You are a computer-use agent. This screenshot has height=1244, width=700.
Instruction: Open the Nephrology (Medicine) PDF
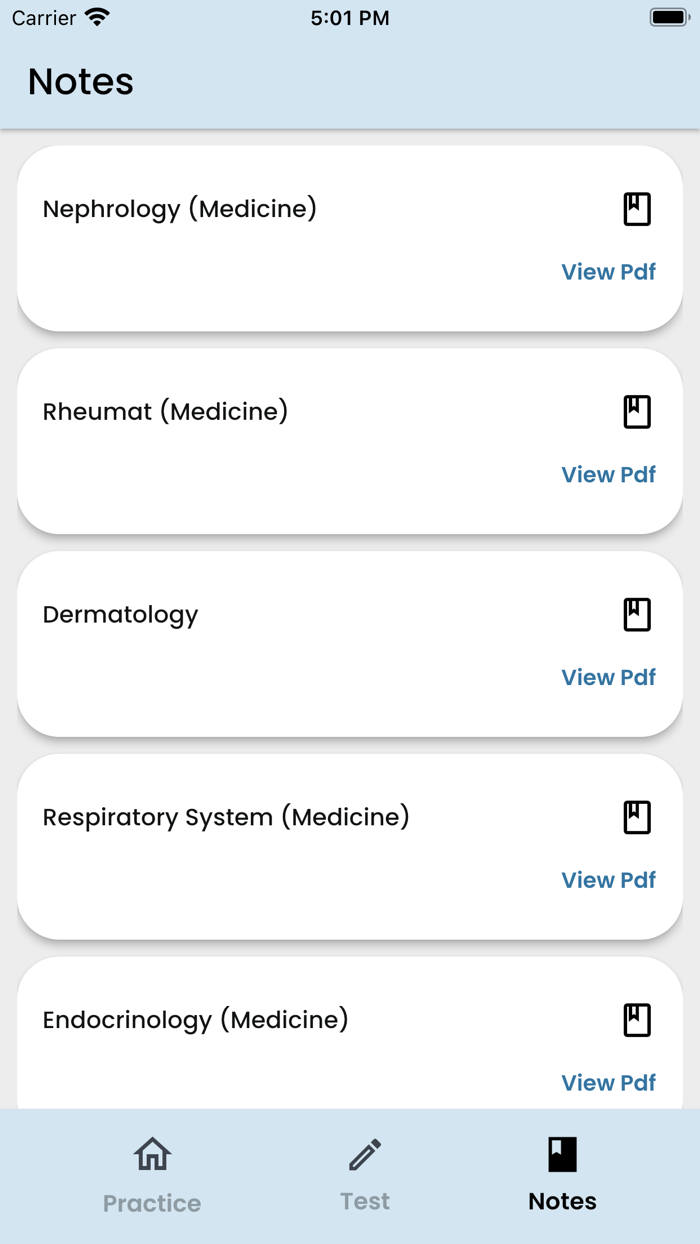point(608,271)
